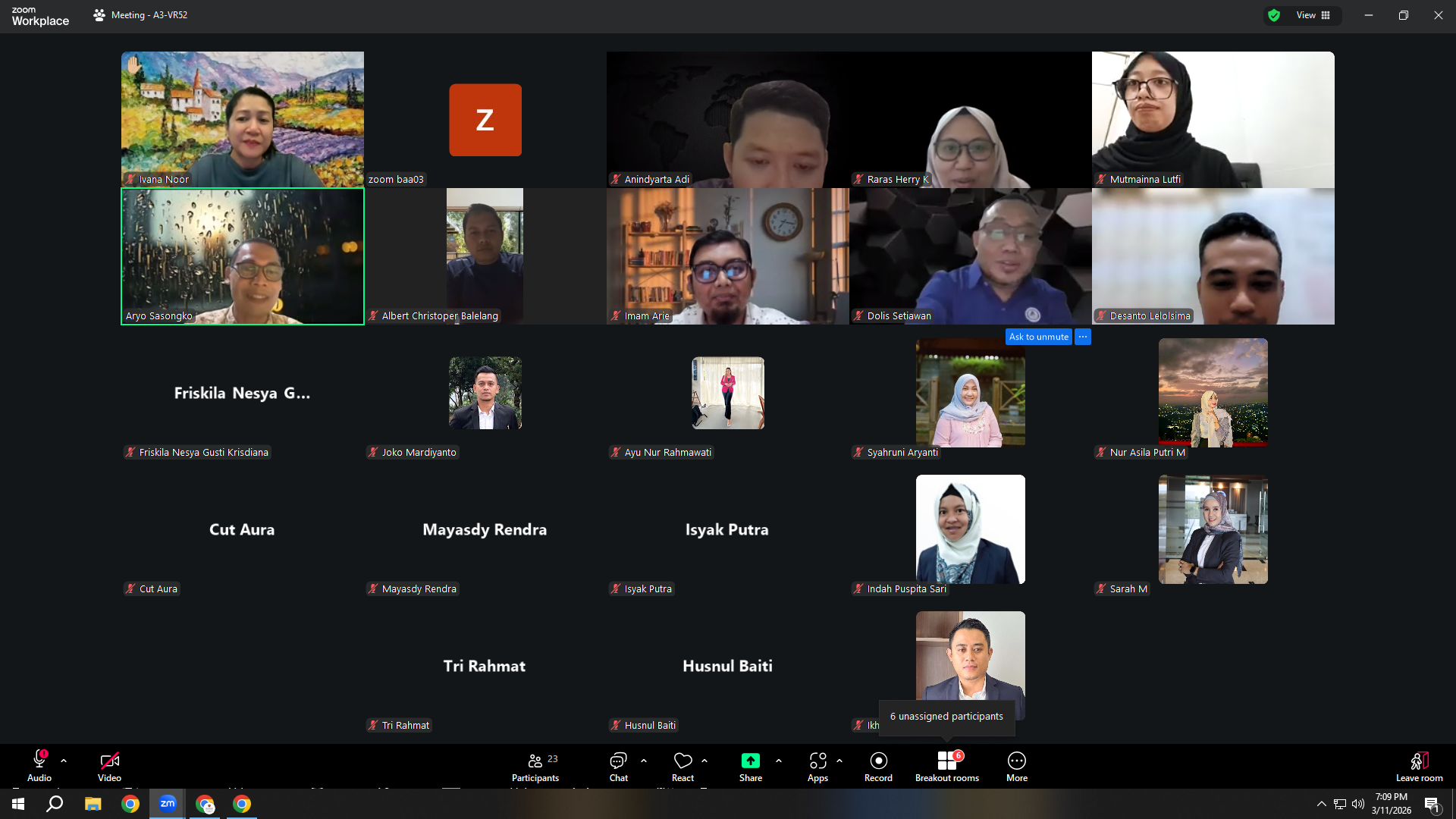Open the Participants panel
The image size is (1456, 819).
pyautogui.click(x=535, y=766)
